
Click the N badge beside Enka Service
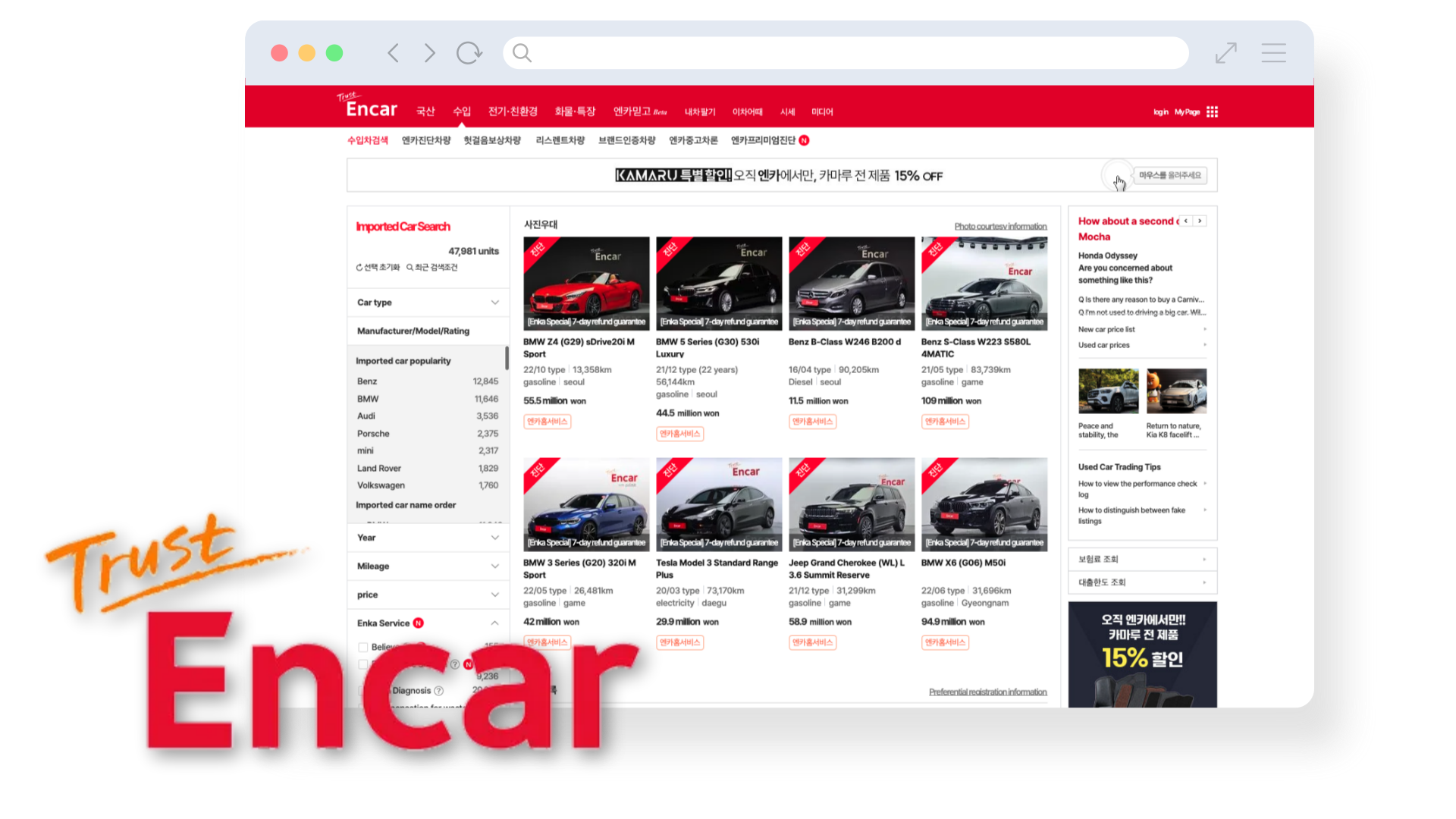[418, 623]
